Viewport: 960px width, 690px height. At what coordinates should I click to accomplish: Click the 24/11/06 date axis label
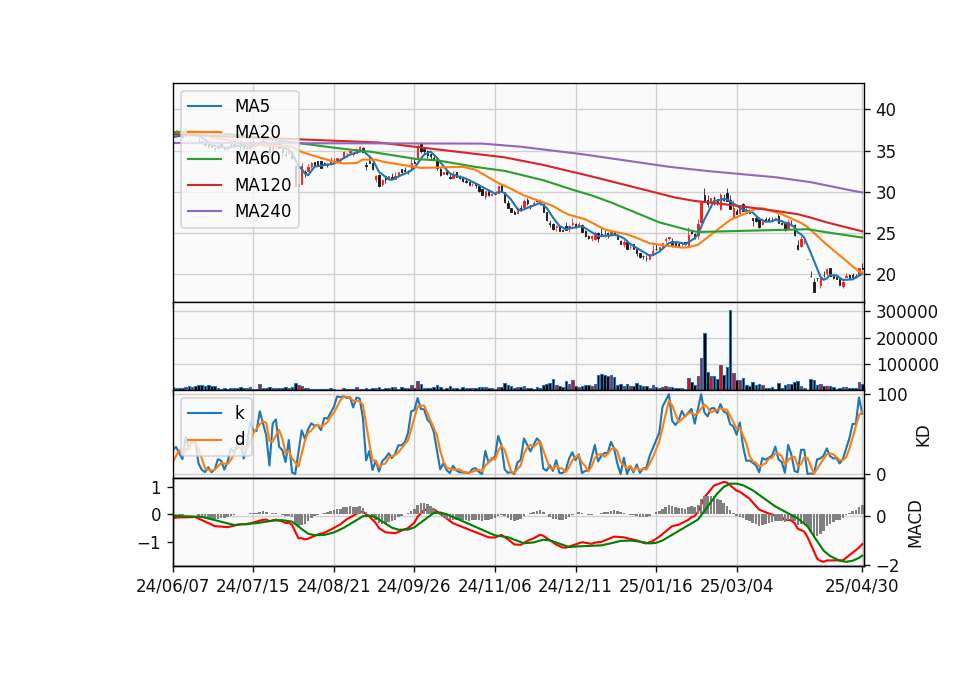(495, 587)
